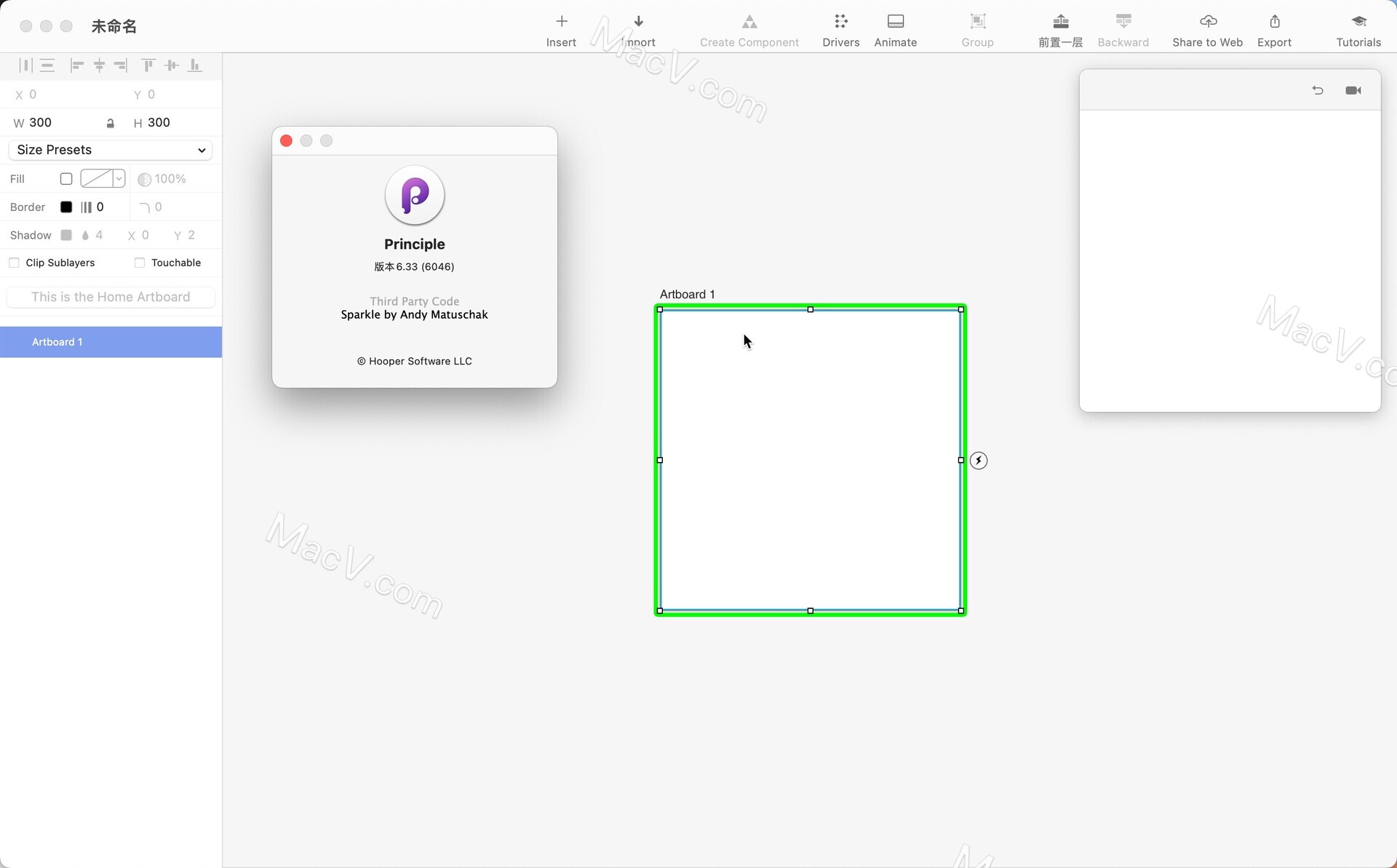Start recording with the preview camera icon

(1353, 90)
